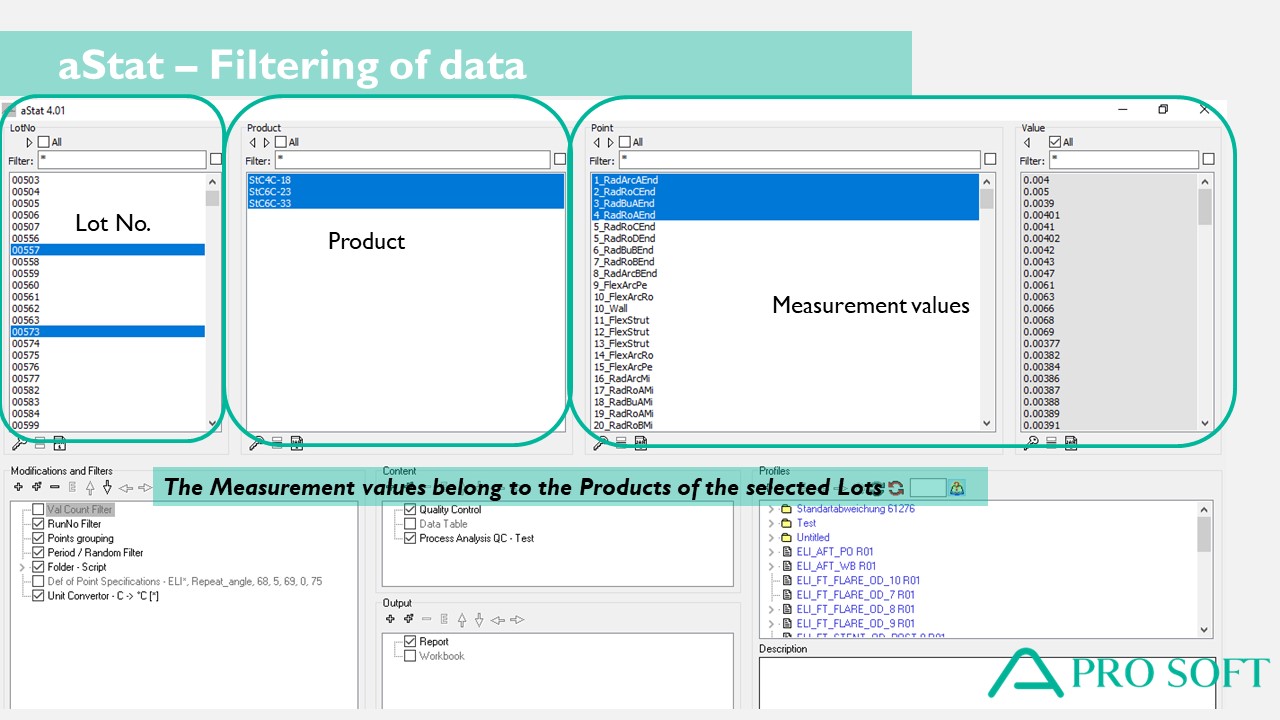Select 10_Wall in the Point list

click(x=611, y=309)
